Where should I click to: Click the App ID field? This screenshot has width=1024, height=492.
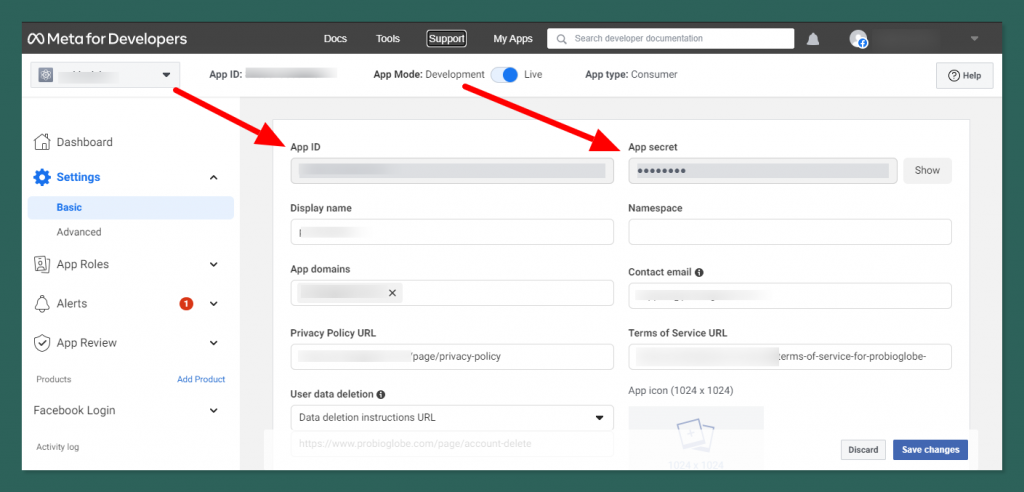pos(452,171)
